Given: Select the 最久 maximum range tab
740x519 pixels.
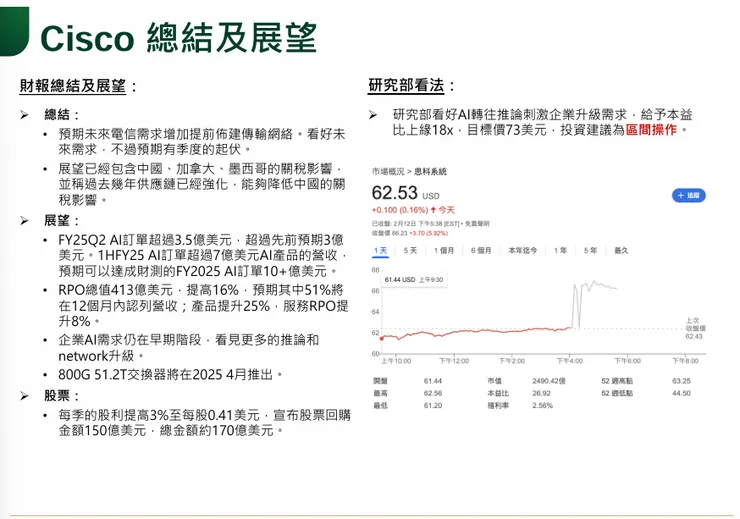Looking at the screenshot, I should 621,251.
